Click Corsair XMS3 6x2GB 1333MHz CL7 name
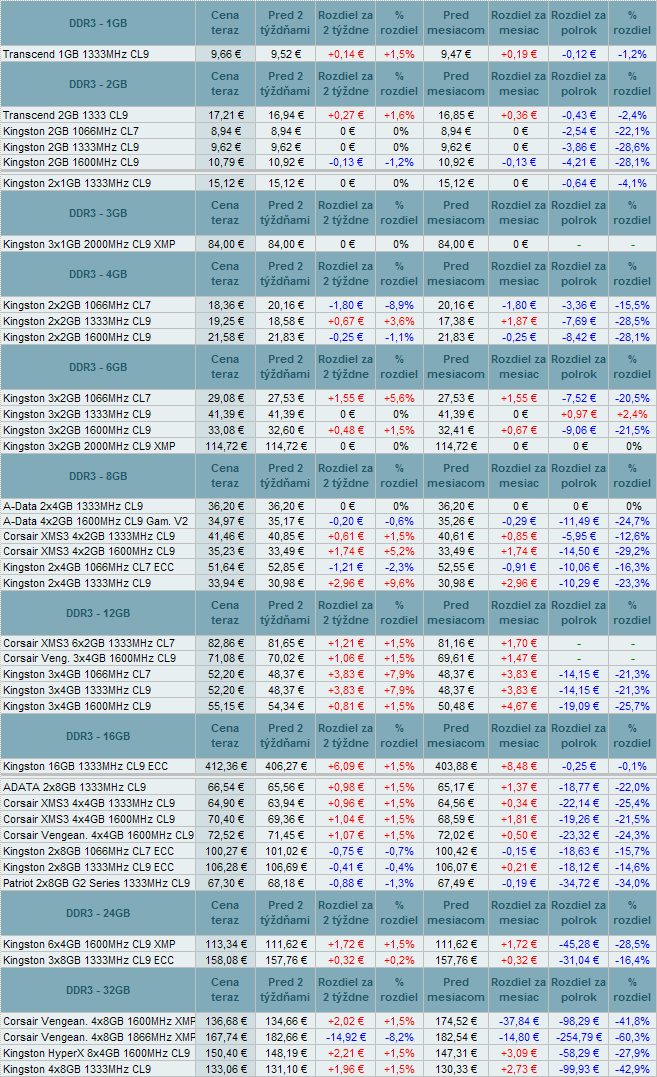The image size is (657, 1077). point(89,644)
